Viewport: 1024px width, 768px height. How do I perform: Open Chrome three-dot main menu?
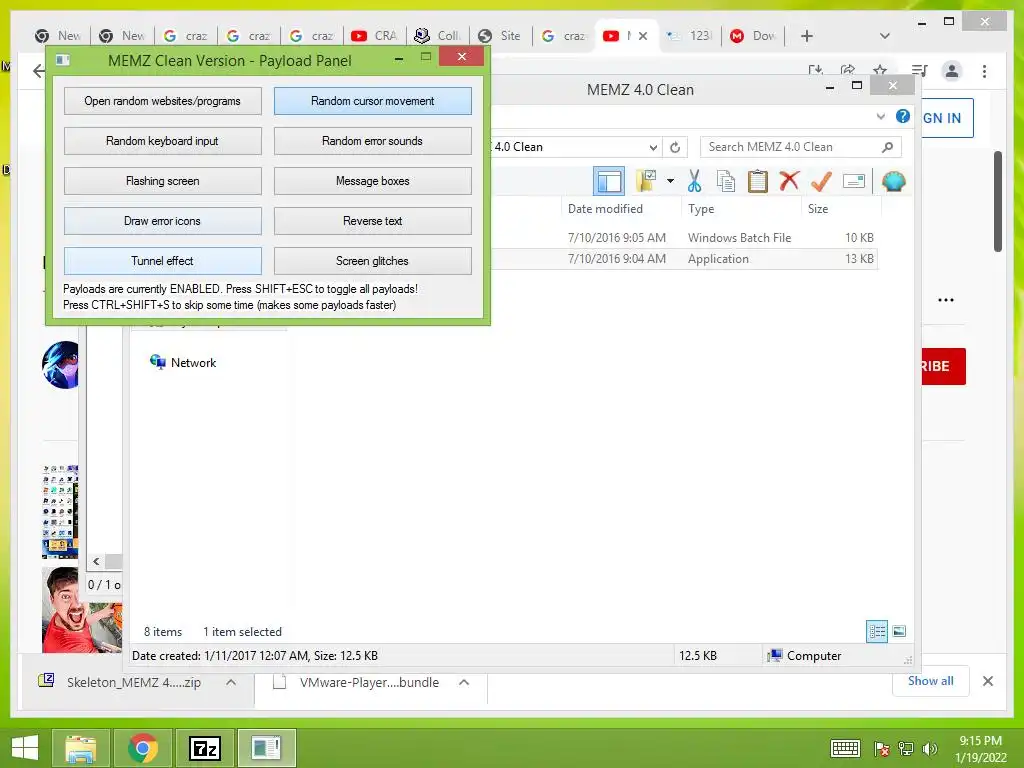click(984, 71)
